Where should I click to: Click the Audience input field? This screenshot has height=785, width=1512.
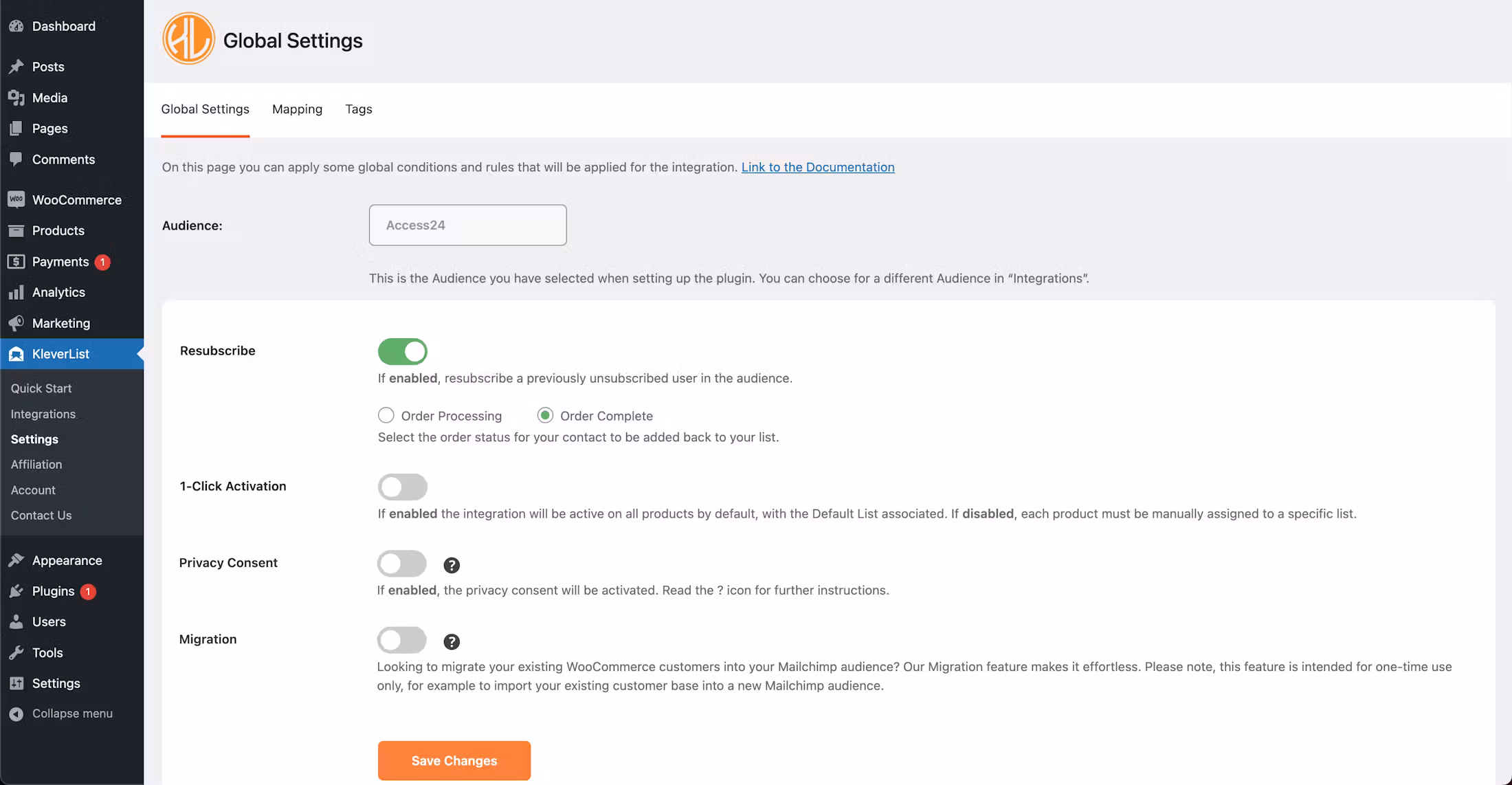click(468, 225)
